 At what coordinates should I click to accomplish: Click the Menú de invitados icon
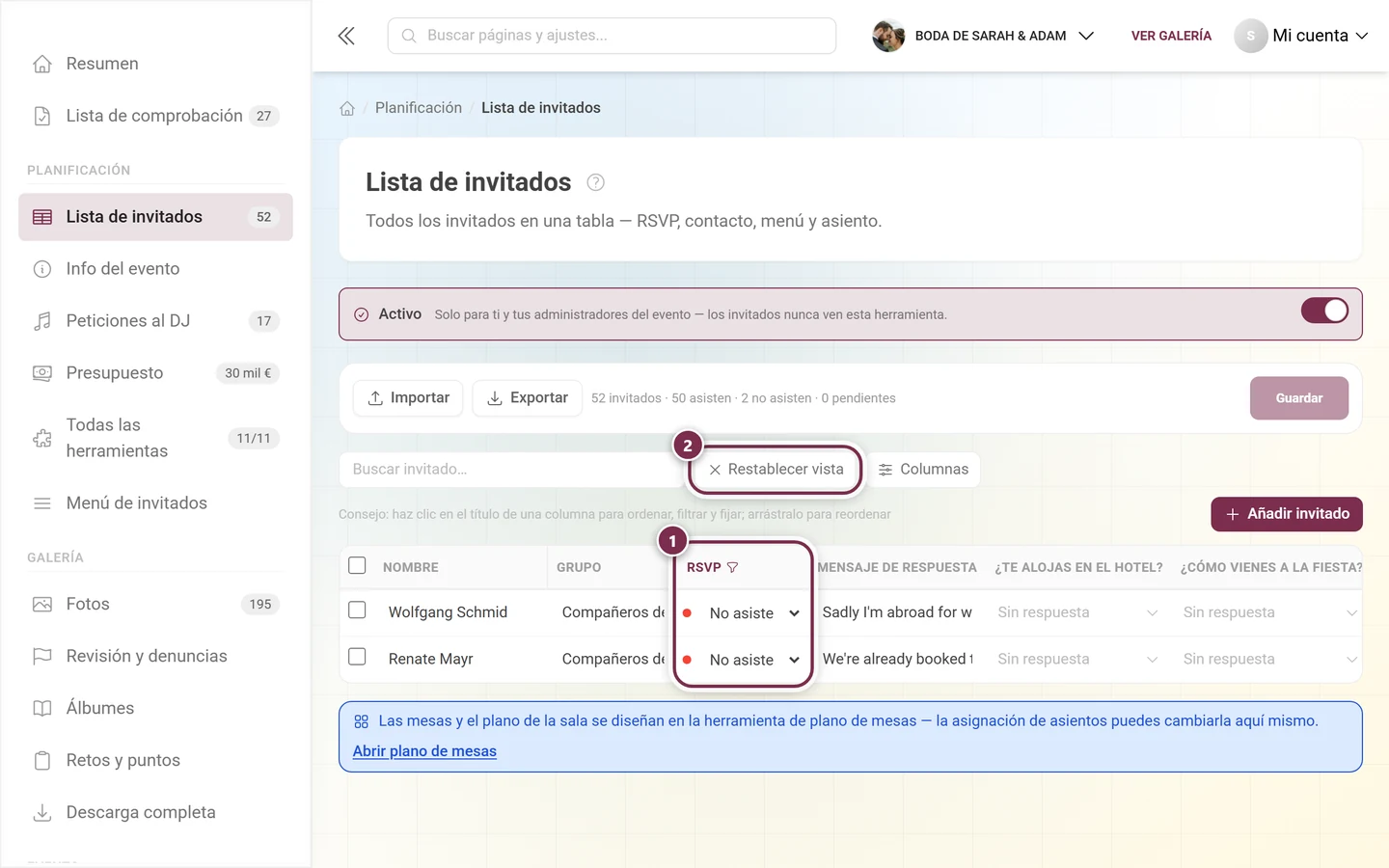(x=42, y=503)
